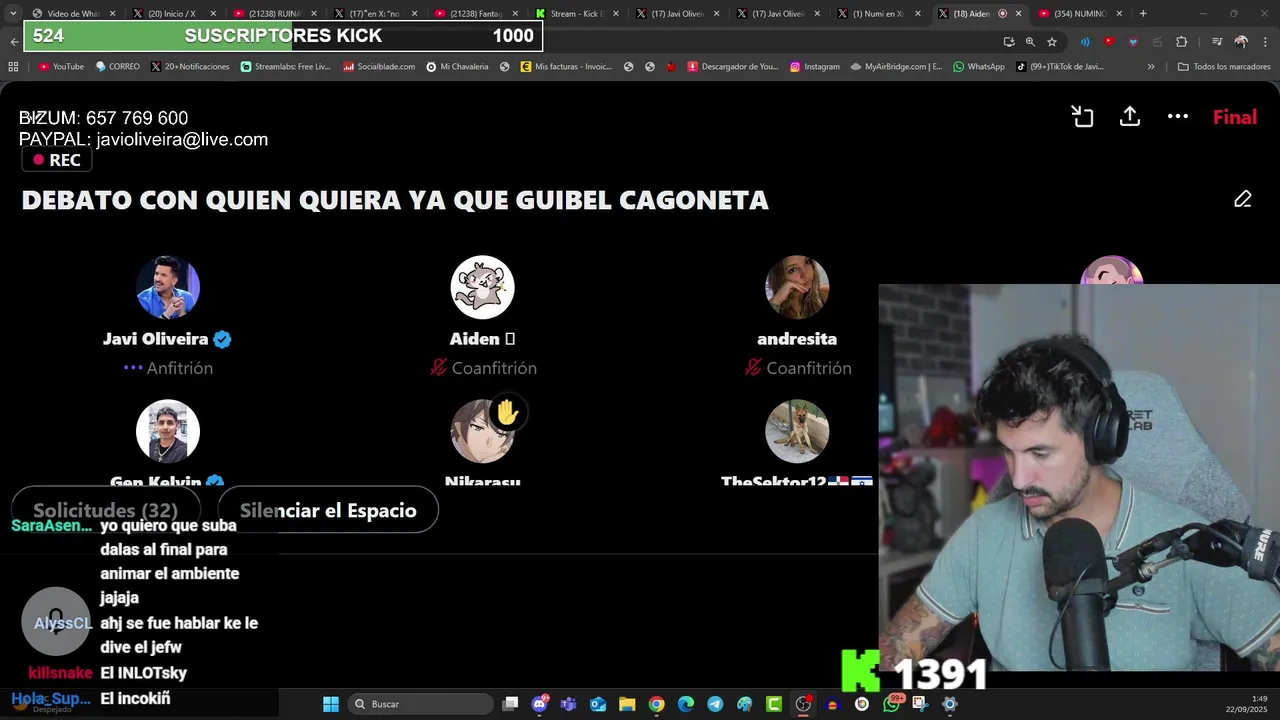The image size is (1280, 720).
Task: Open TheSektor12's dog avatar
Action: [x=797, y=431]
